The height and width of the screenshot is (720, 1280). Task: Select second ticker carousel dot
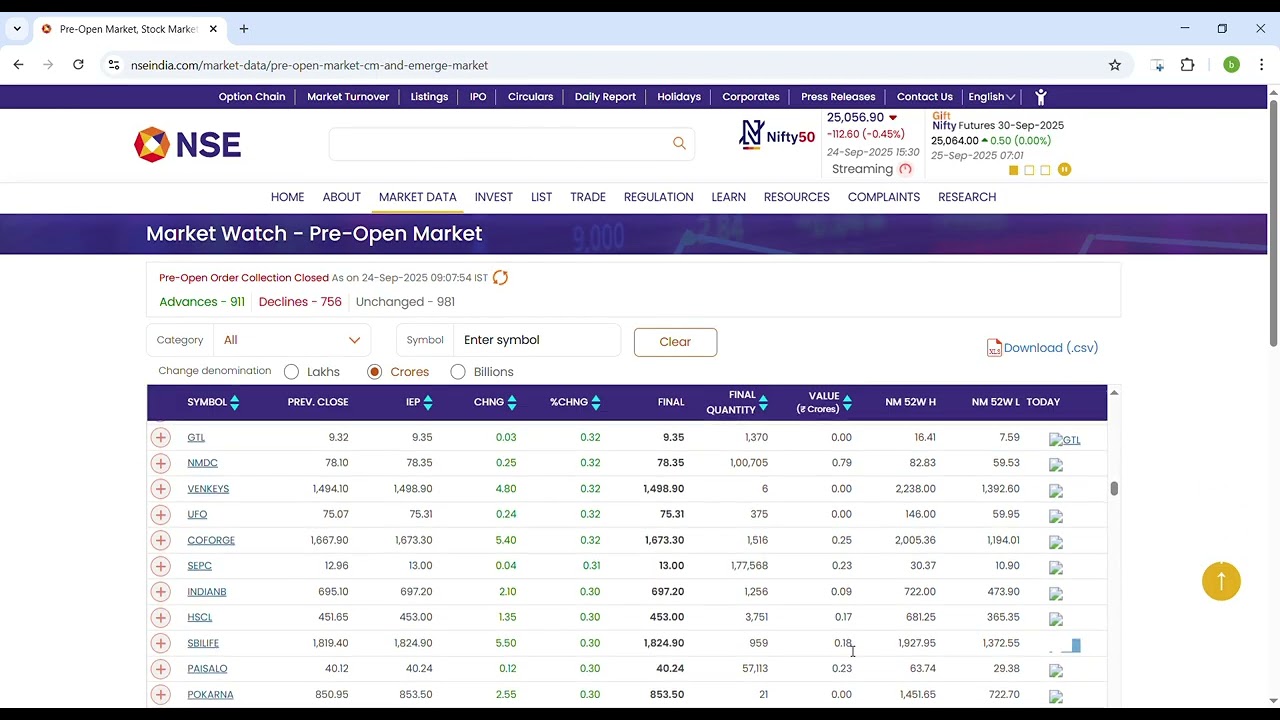(1029, 170)
